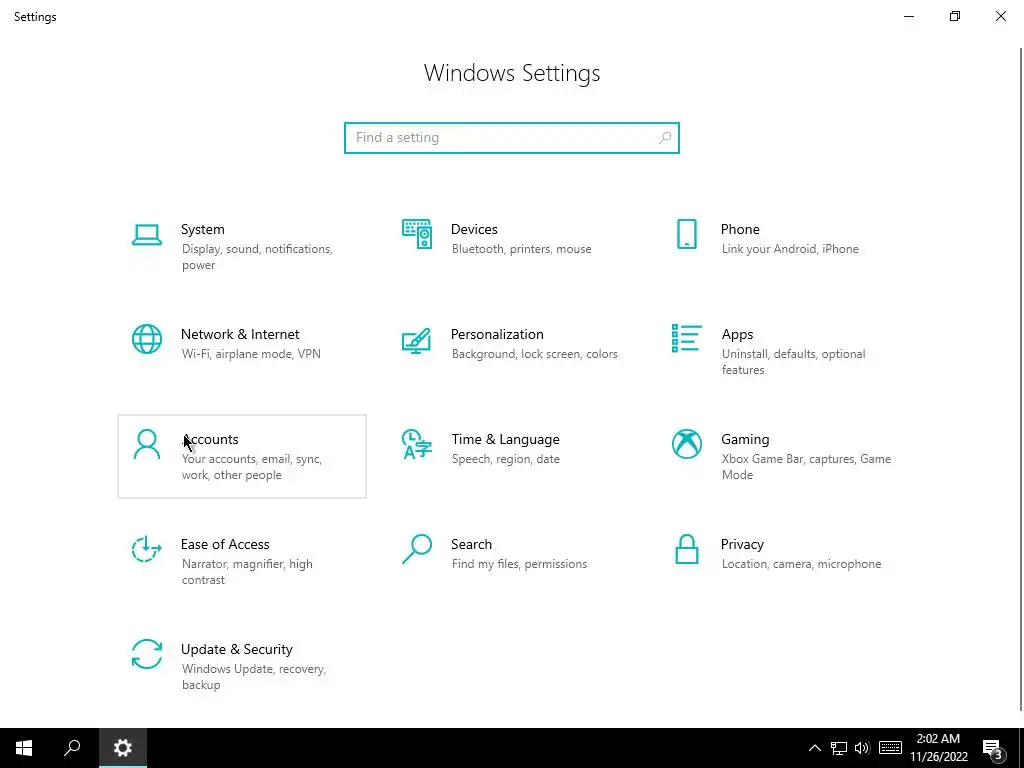Click 'Windows Update, recovery, backup' description
1024x768 pixels.
tap(253, 677)
